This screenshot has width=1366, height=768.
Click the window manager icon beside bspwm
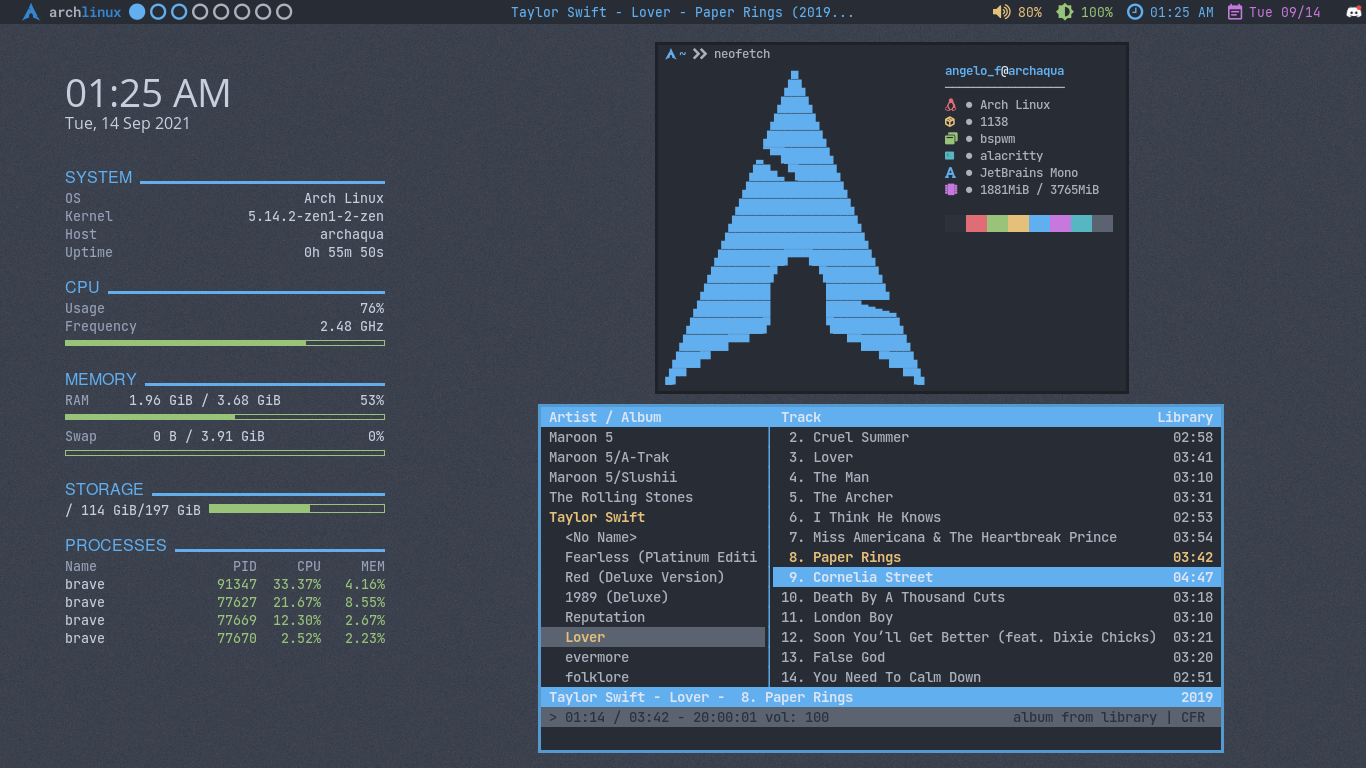[950, 139]
